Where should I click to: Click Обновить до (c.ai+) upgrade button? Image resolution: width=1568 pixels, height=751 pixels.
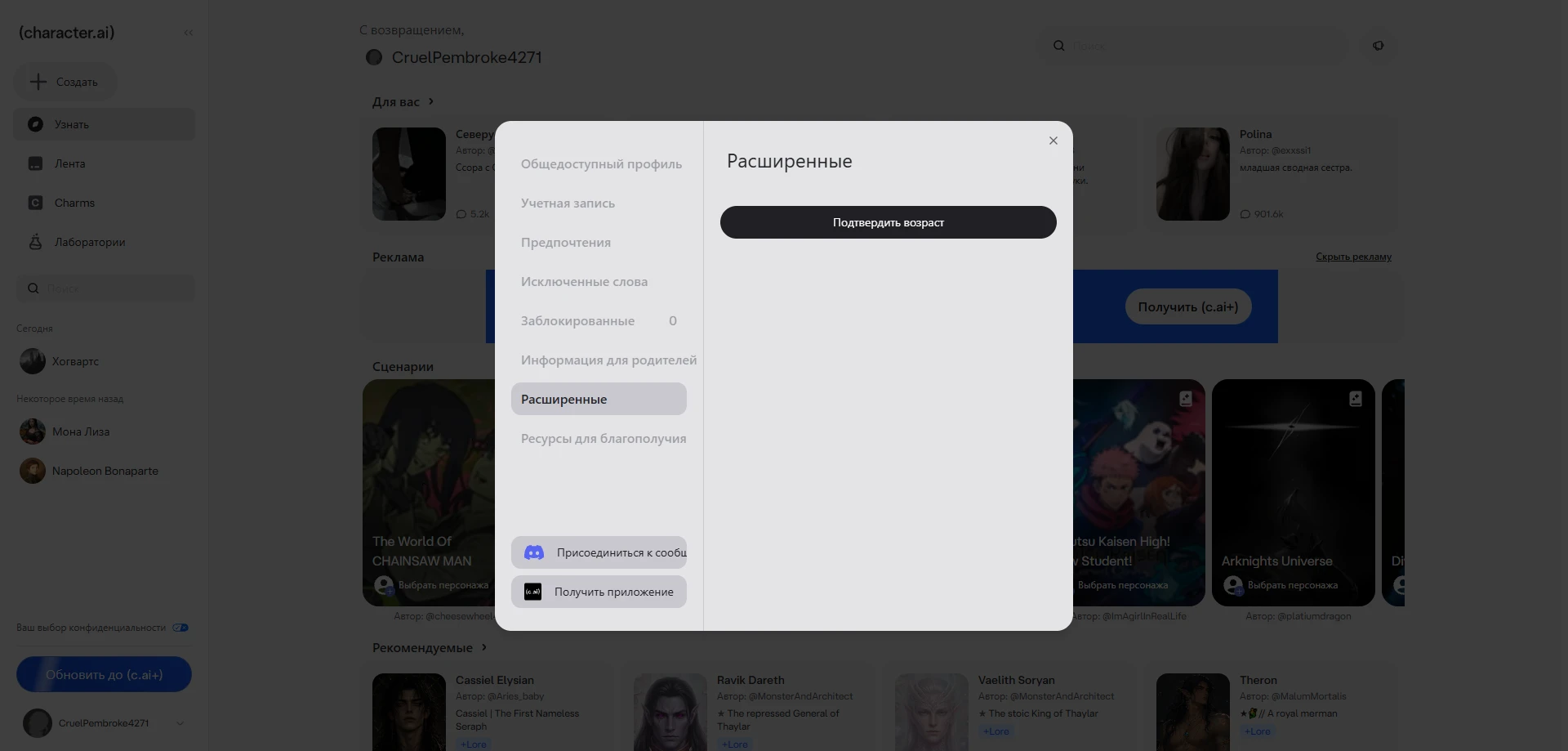(104, 674)
